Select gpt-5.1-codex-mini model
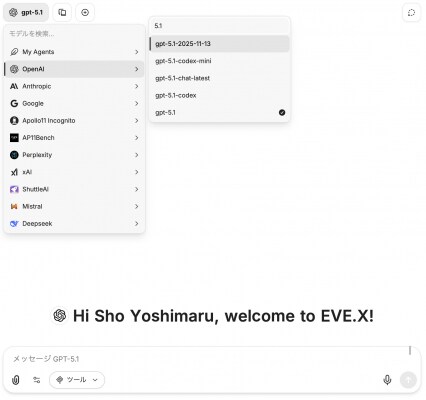This screenshot has width=426, height=400. click(x=220, y=61)
